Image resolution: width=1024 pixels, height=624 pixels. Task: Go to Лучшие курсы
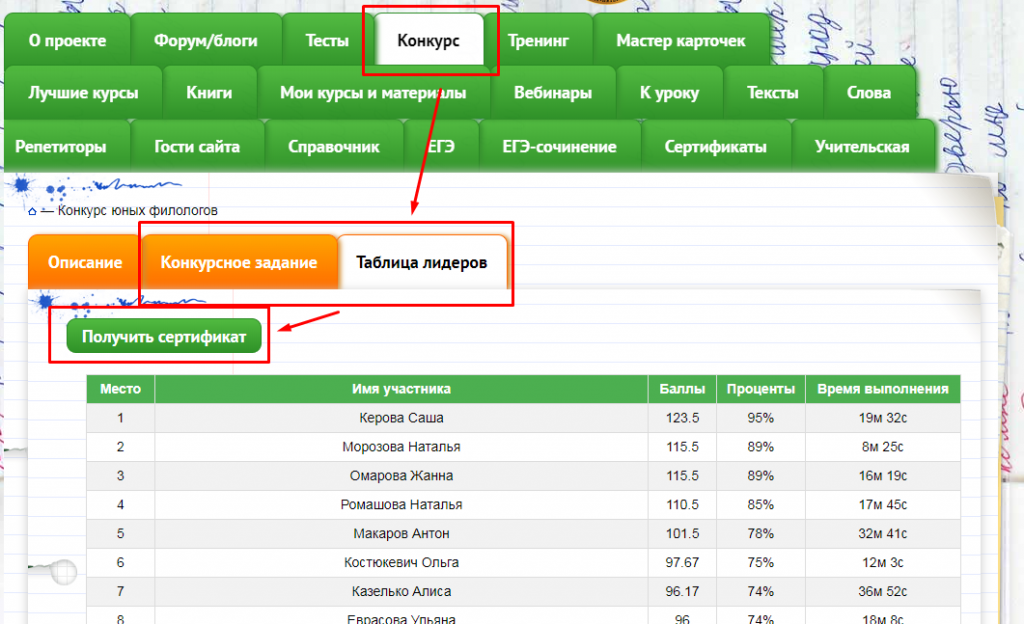point(83,93)
